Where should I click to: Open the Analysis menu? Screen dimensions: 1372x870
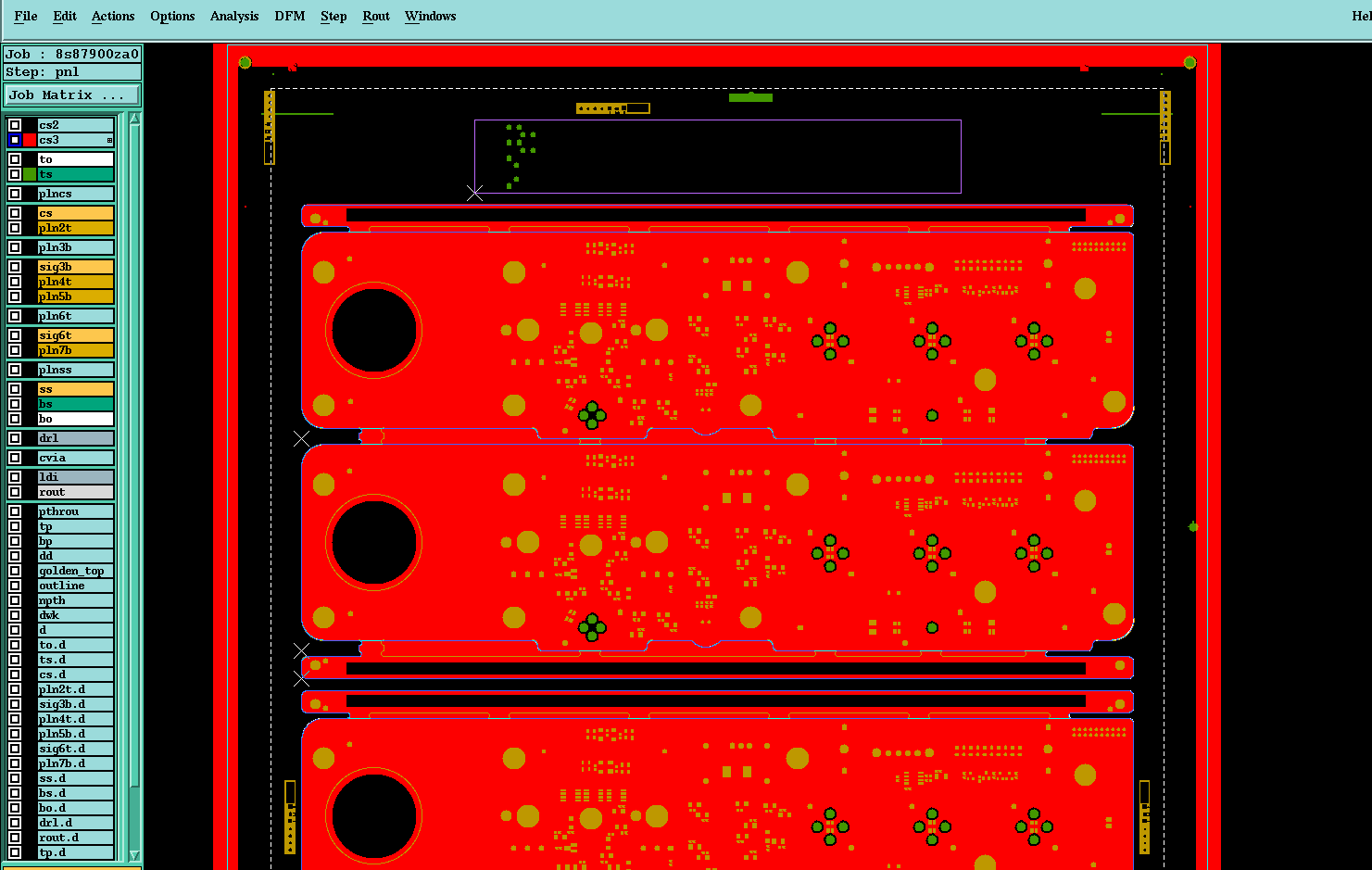234,16
